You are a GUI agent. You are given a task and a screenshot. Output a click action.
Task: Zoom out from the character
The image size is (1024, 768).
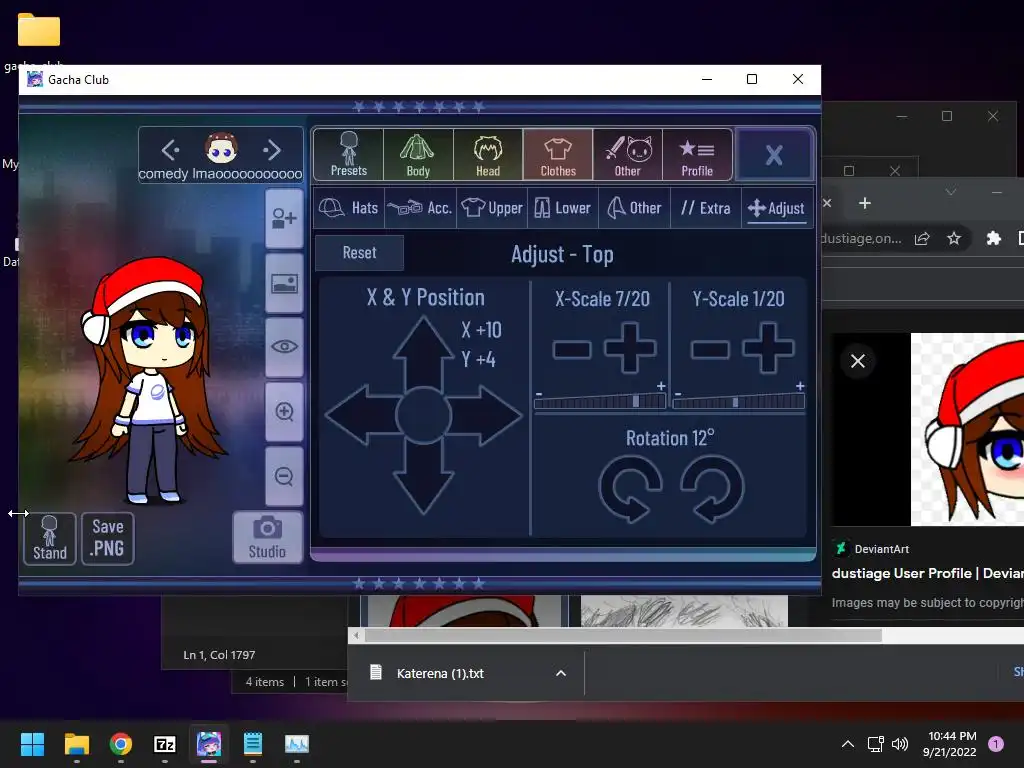[284, 476]
